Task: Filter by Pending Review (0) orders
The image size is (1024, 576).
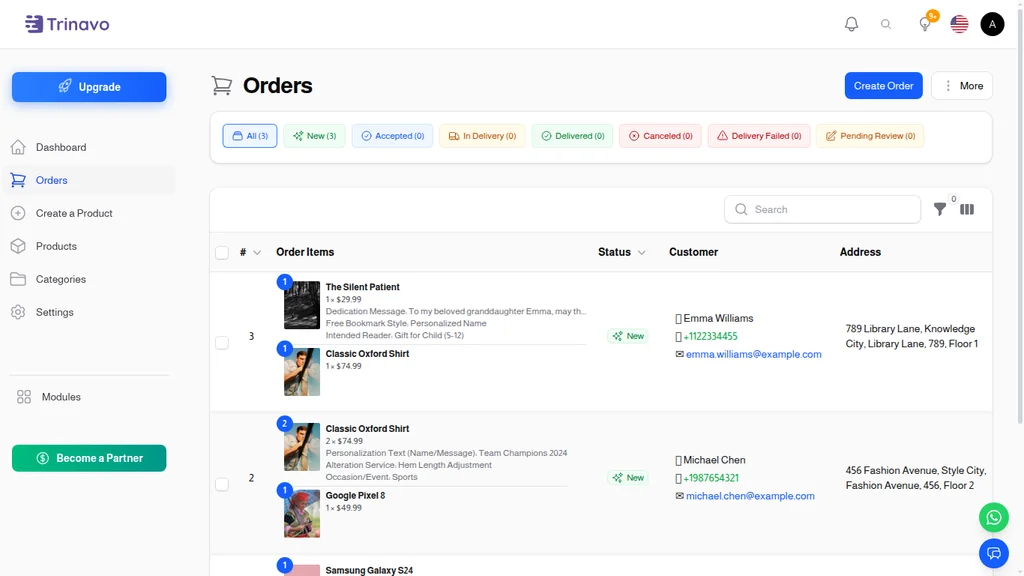Action: [870, 136]
